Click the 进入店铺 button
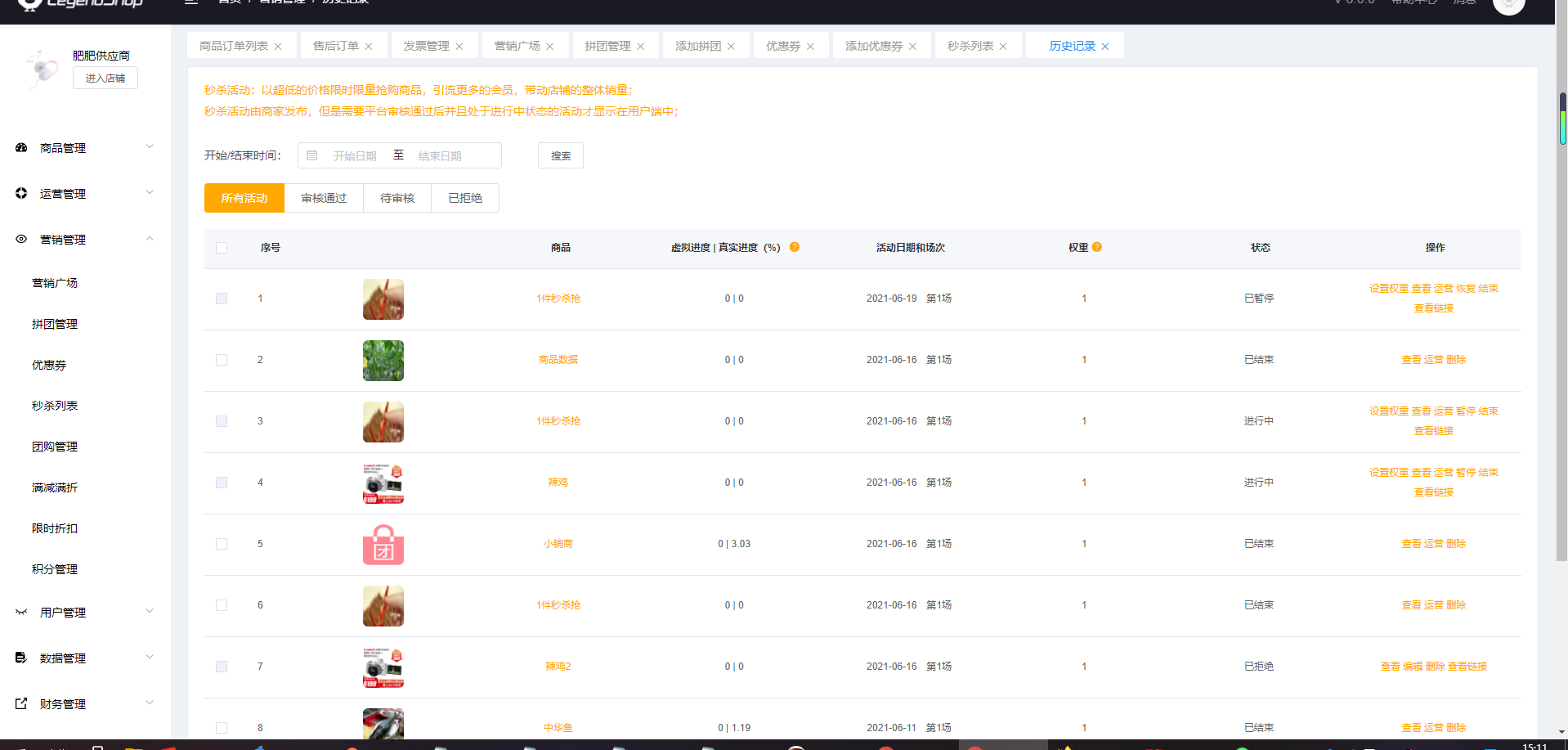 tap(105, 79)
